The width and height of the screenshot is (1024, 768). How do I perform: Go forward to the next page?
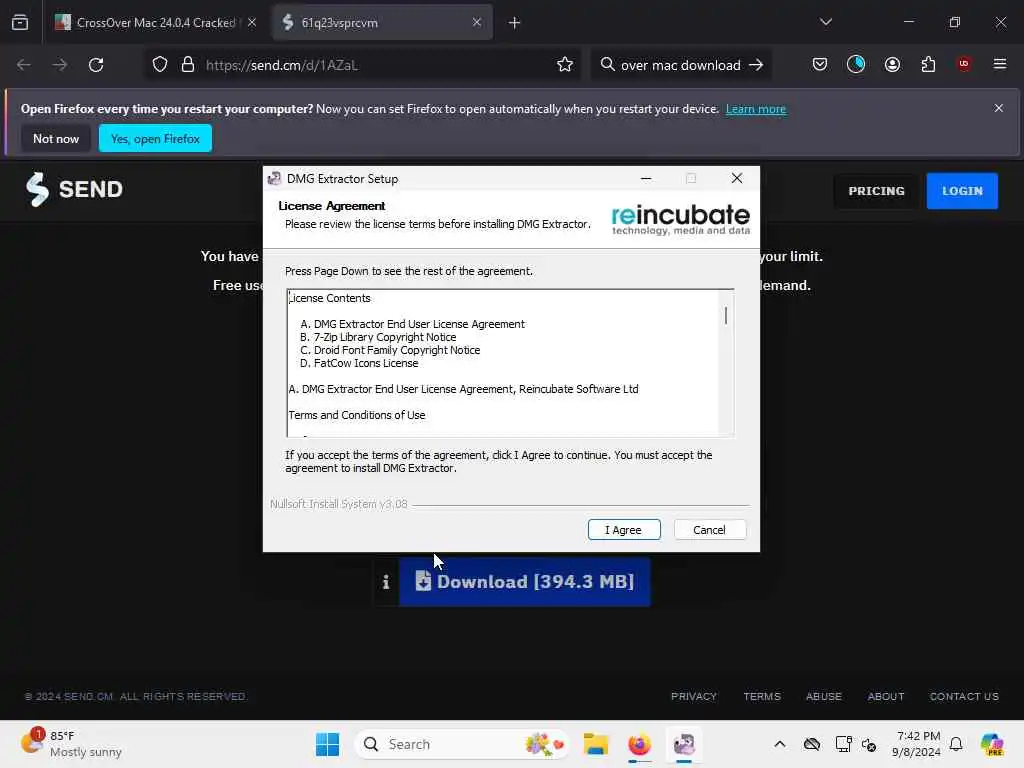pyautogui.click(x=59, y=65)
